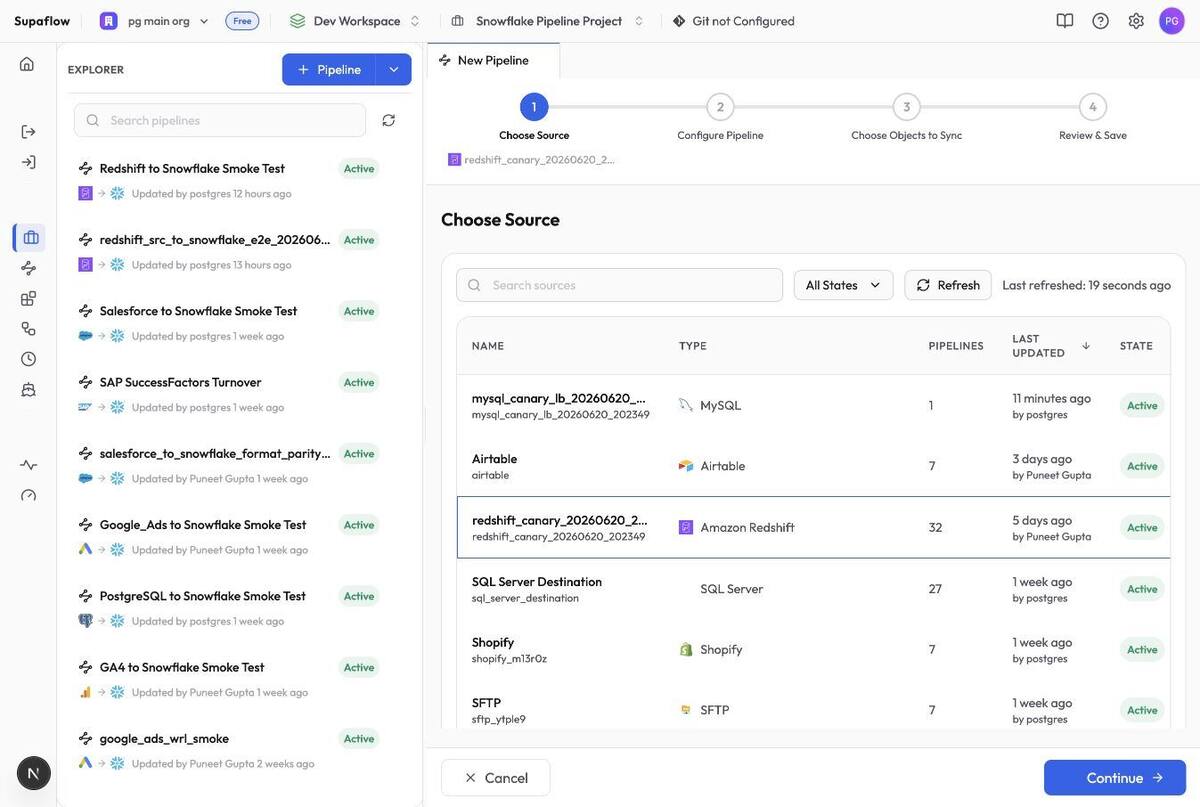Select the Amazon Redshift source row
The height and width of the screenshot is (807, 1200).
pos(813,527)
